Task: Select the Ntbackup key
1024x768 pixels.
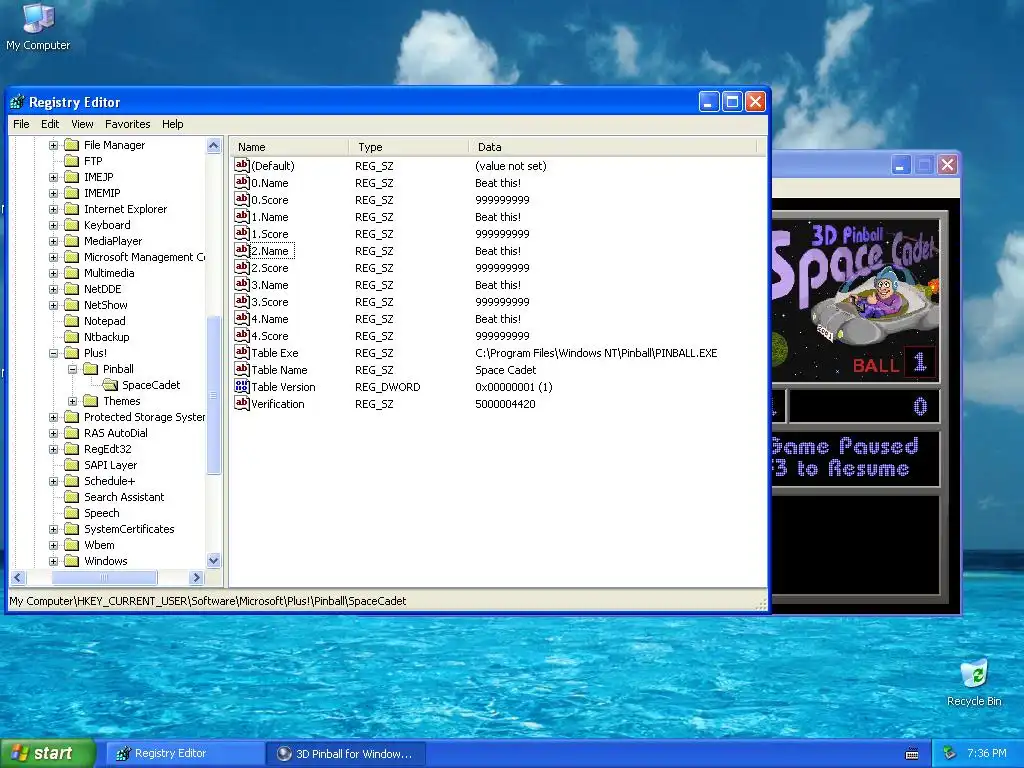Action: (x=106, y=337)
